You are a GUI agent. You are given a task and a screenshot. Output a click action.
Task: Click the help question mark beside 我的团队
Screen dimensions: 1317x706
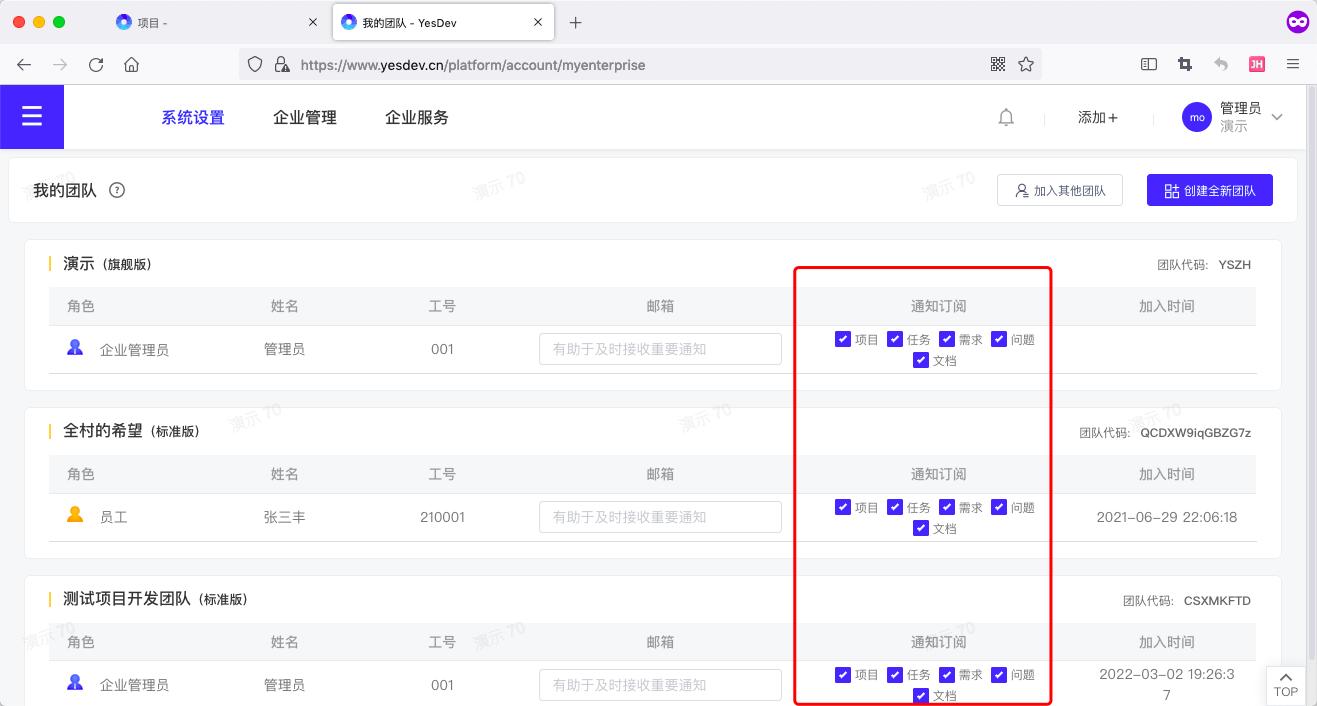(x=117, y=190)
